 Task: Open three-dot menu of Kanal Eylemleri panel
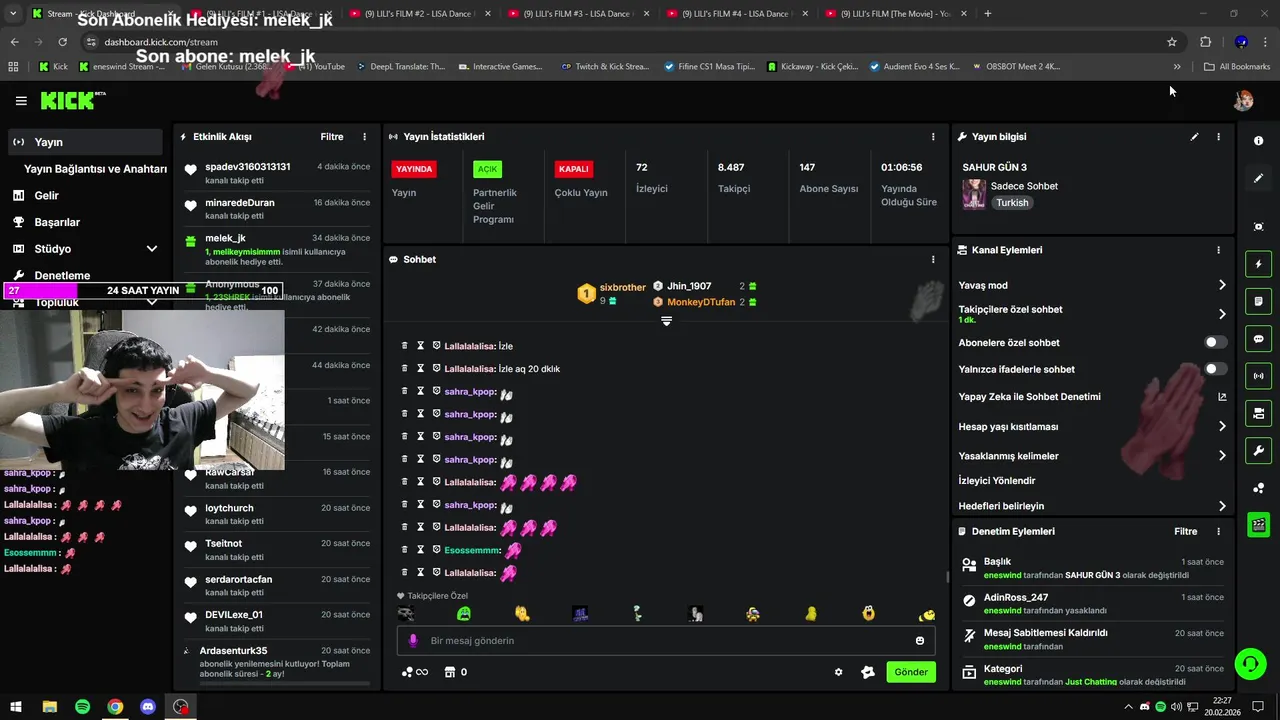(x=1218, y=250)
